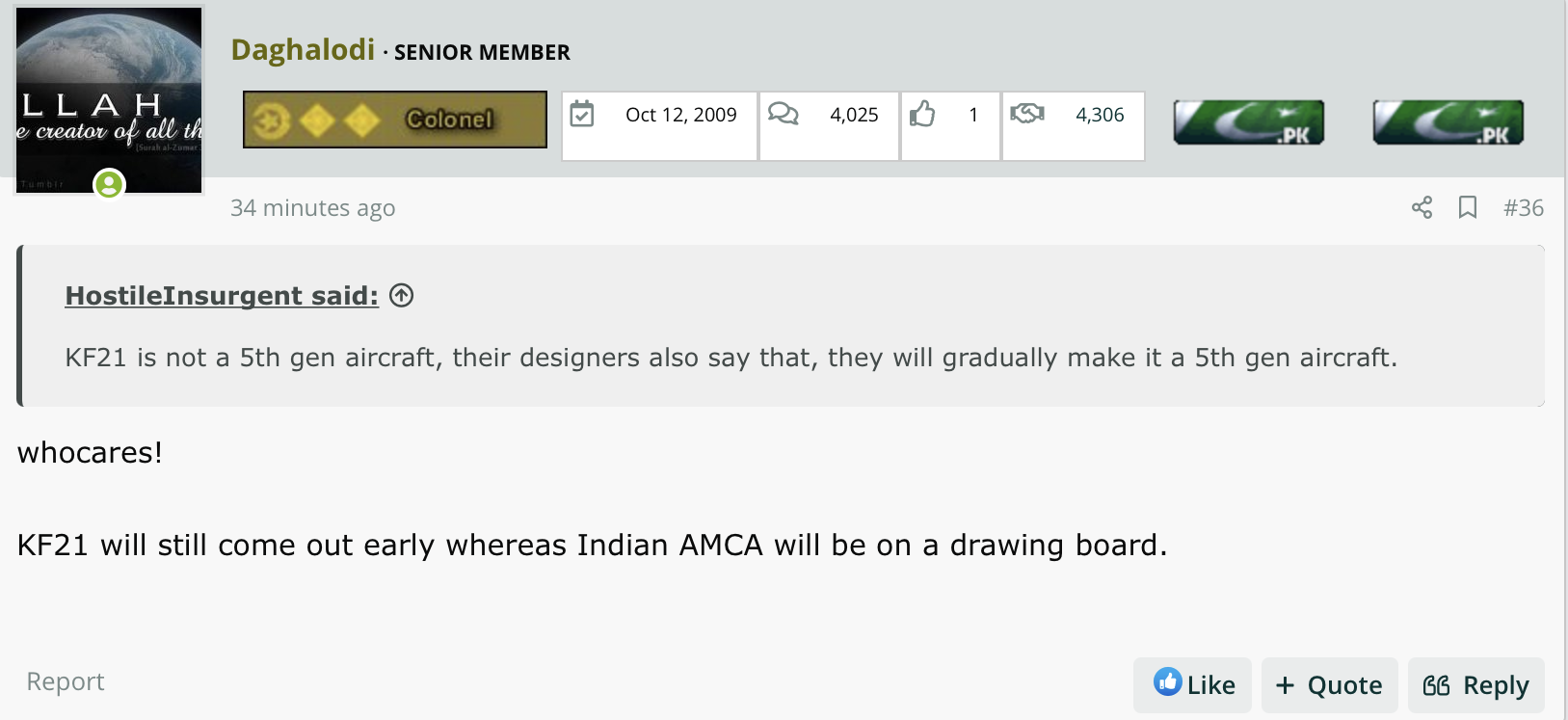Jump to HostileInsurgent's original post arrow

[402, 295]
